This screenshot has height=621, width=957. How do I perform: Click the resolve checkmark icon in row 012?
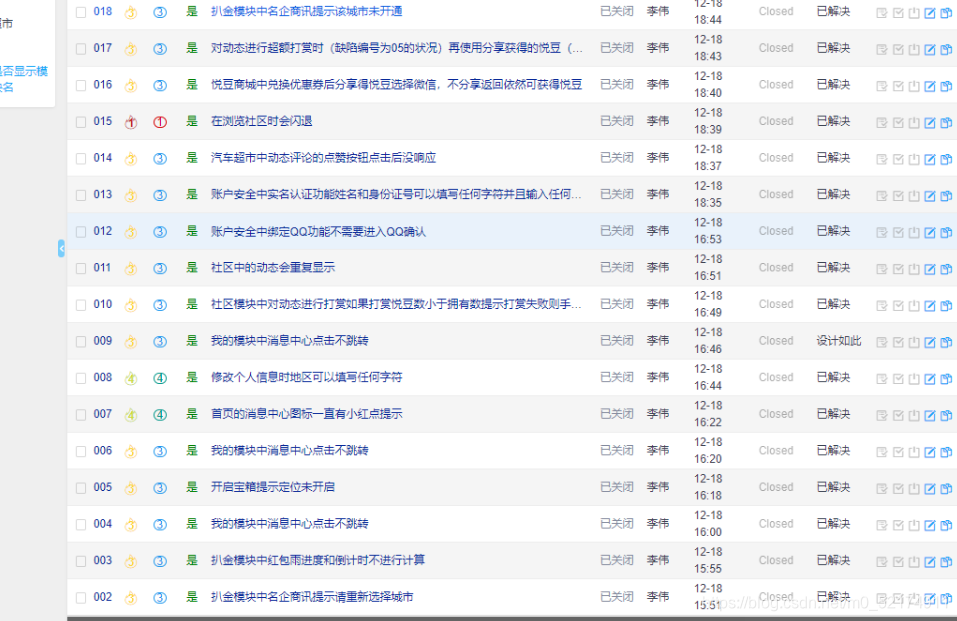point(898,233)
